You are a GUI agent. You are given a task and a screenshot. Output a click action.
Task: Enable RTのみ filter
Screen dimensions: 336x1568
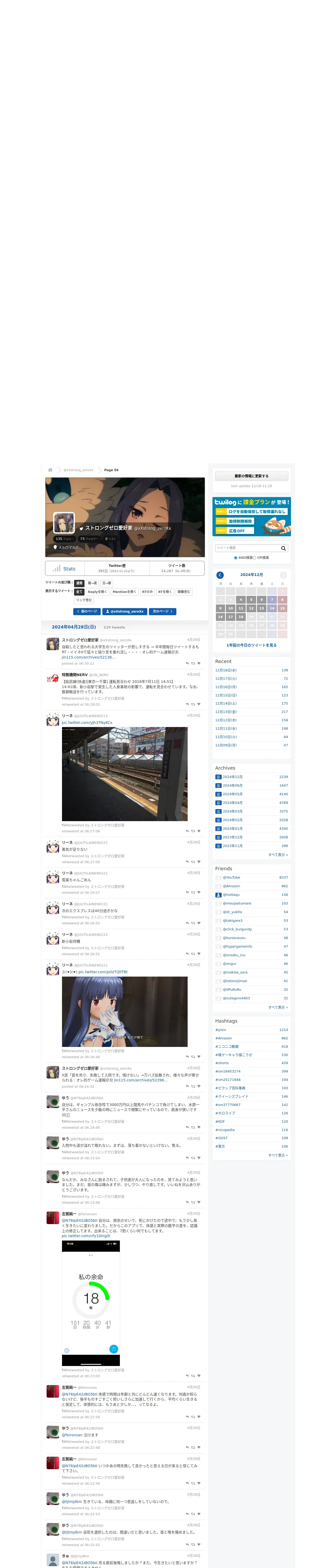[148, 592]
